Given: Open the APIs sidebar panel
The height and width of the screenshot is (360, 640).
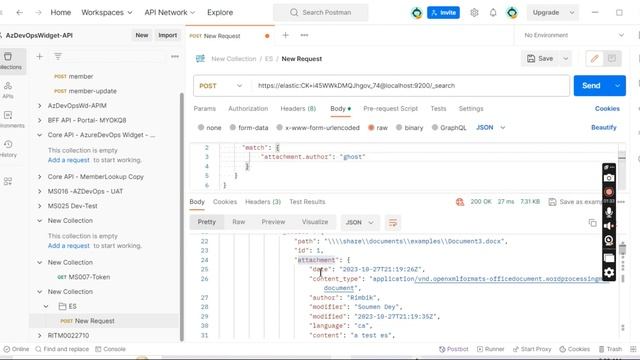Looking at the screenshot, I should coord(8,90).
